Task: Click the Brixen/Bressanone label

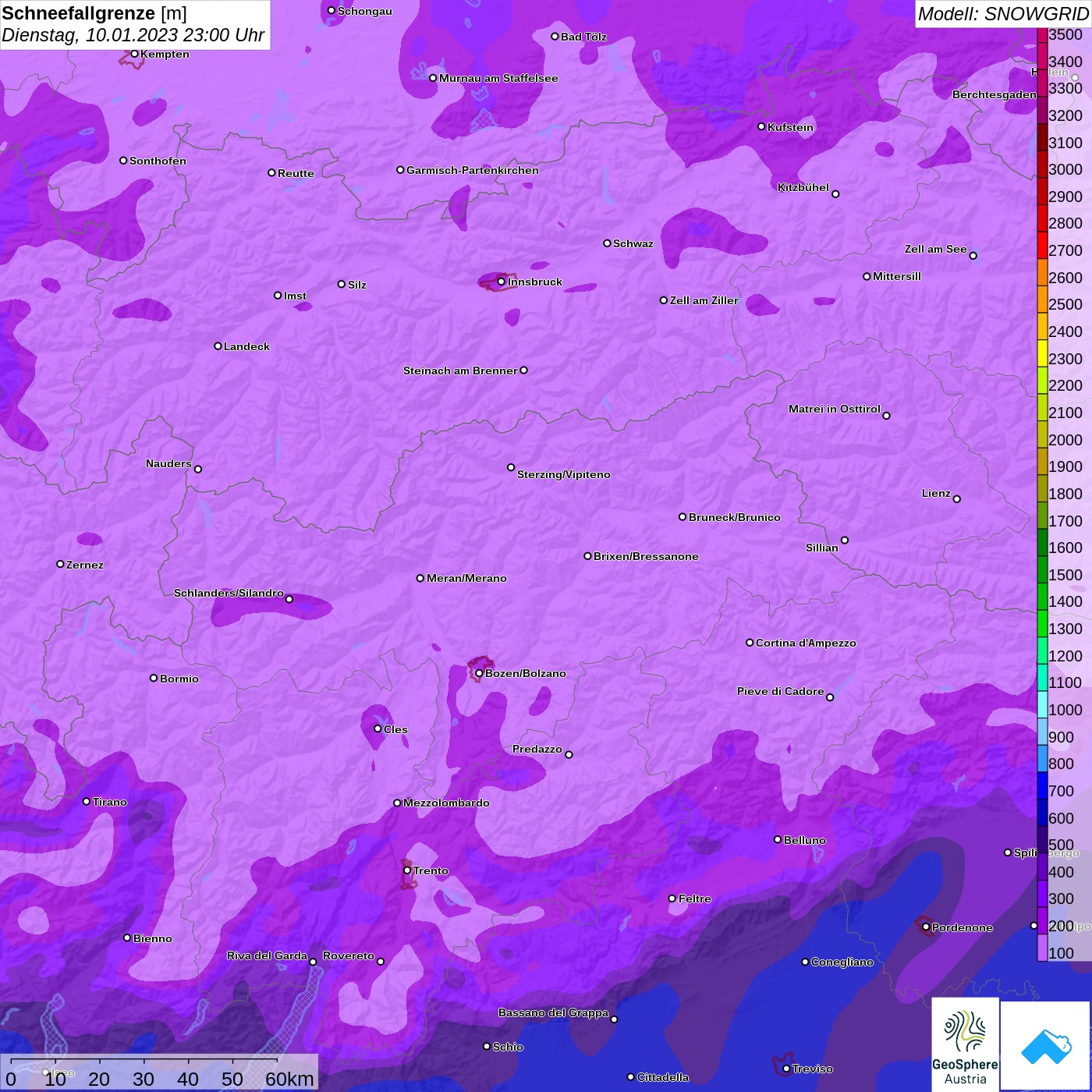Action: (x=646, y=556)
